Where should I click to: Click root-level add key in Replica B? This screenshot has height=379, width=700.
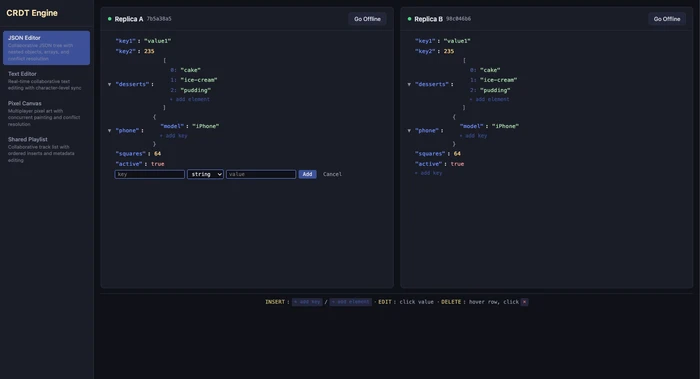(429, 173)
